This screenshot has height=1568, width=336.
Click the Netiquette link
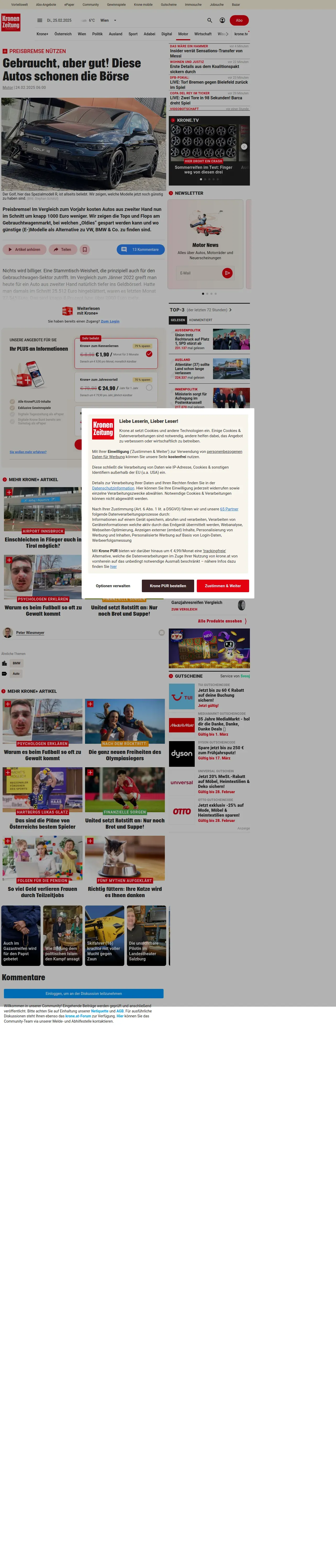click(99, 1011)
